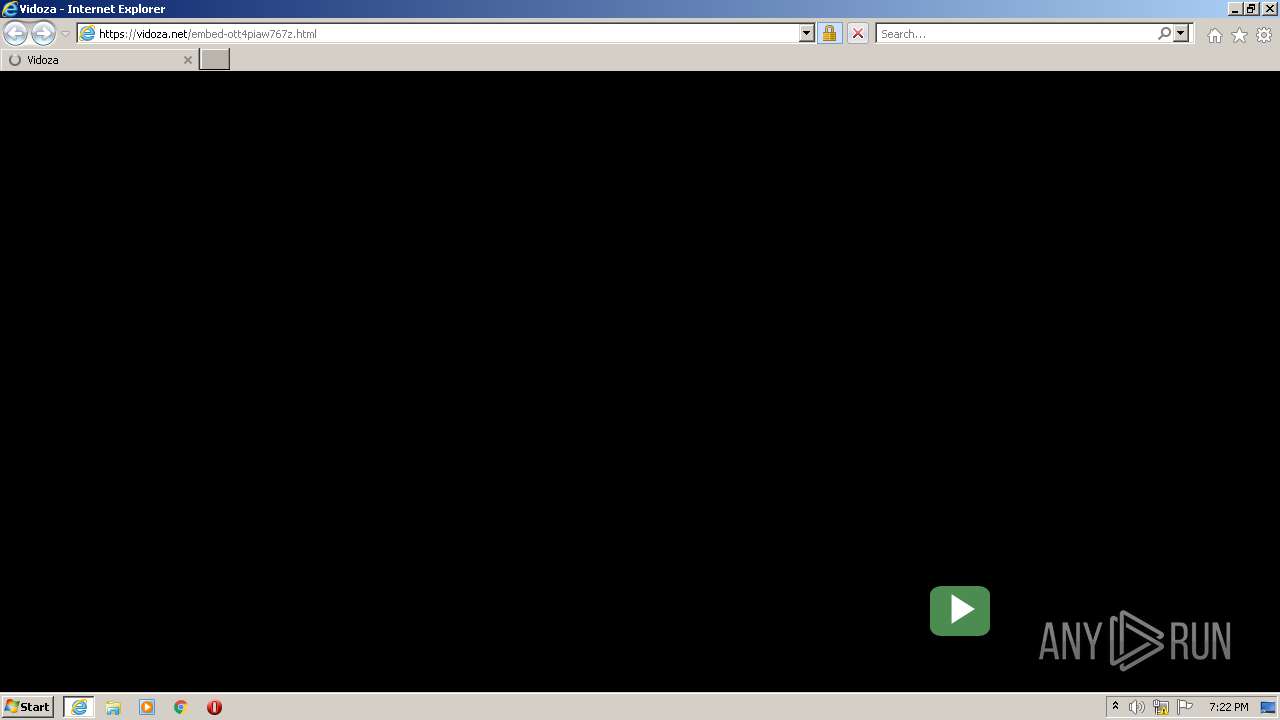The height and width of the screenshot is (720, 1280).
Task: Launch Google Chrome from taskbar
Action: tap(181, 707)
